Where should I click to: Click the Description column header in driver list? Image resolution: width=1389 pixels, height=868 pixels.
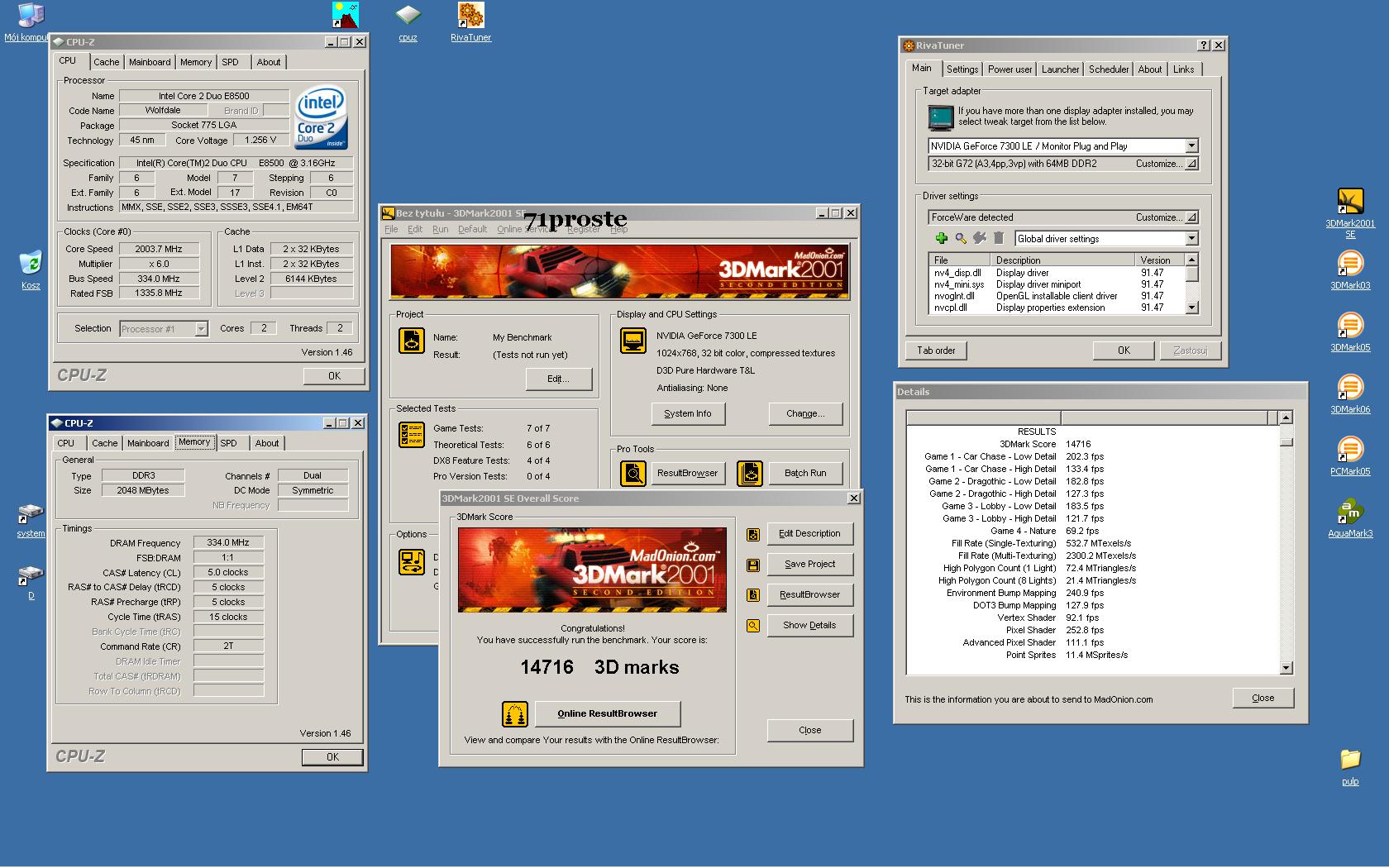(1062, 260)
